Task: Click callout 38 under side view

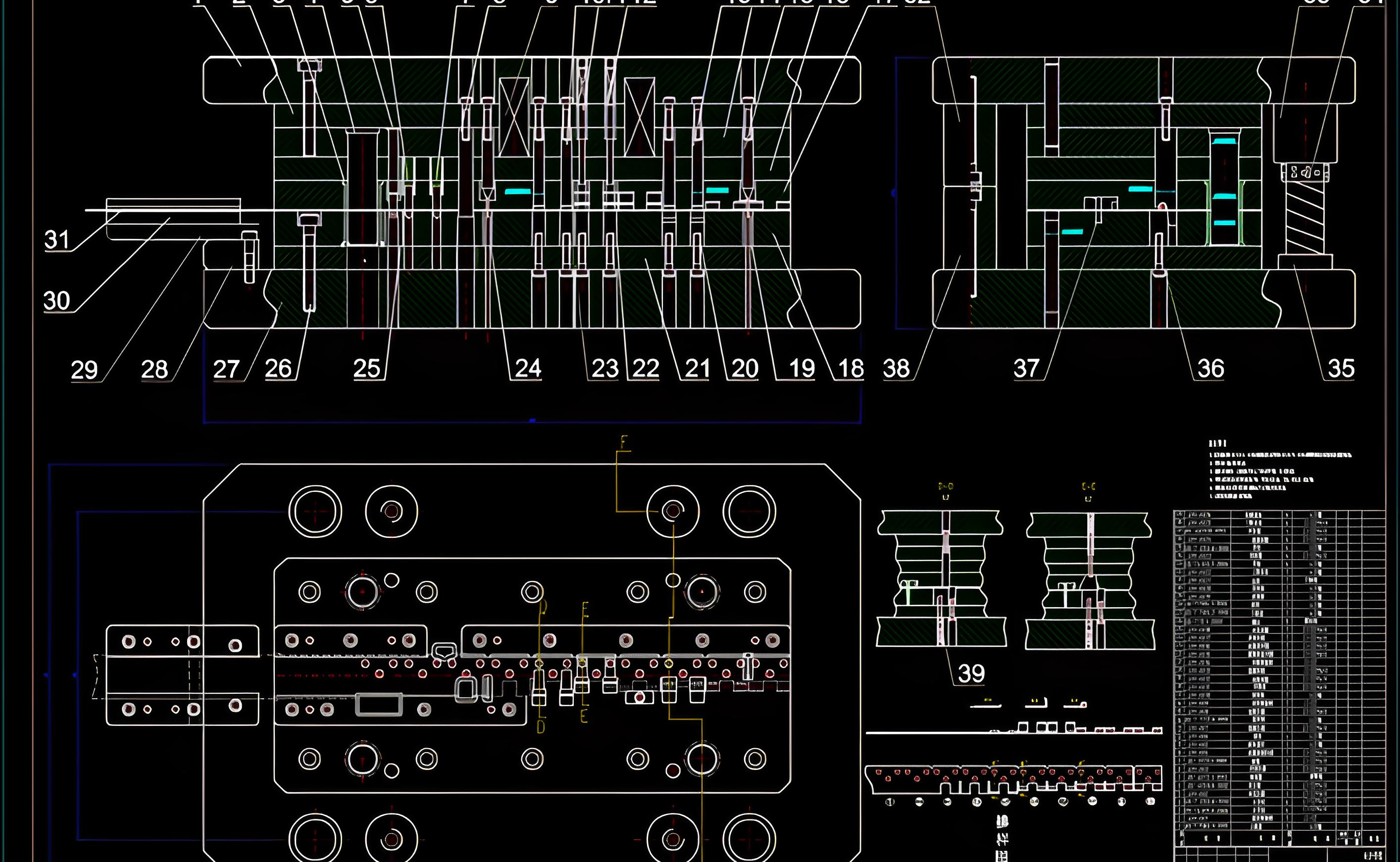Action: 896,369
